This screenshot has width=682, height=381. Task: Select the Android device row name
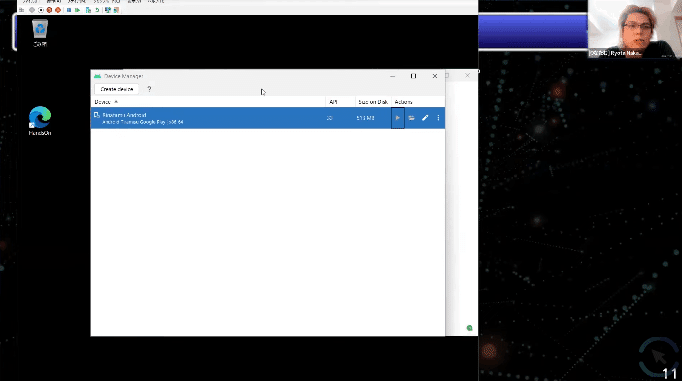[x=124, y=115]
